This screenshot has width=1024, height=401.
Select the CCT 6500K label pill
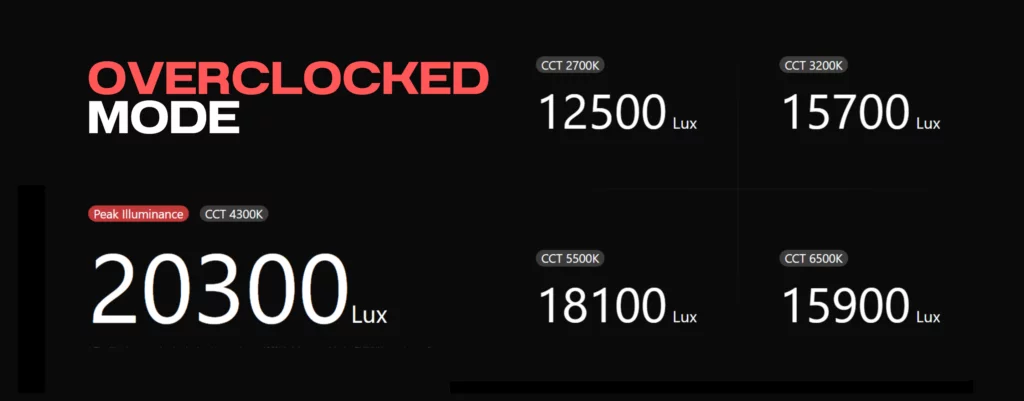point(814,259)
